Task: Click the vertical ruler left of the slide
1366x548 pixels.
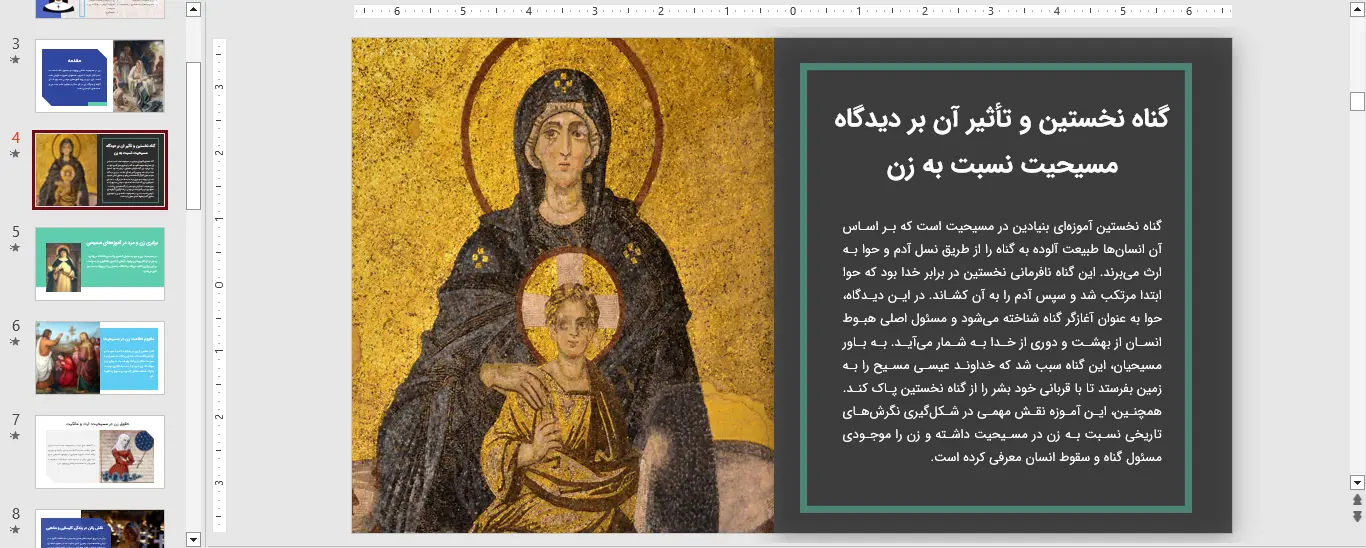Action: click(221, 285)
